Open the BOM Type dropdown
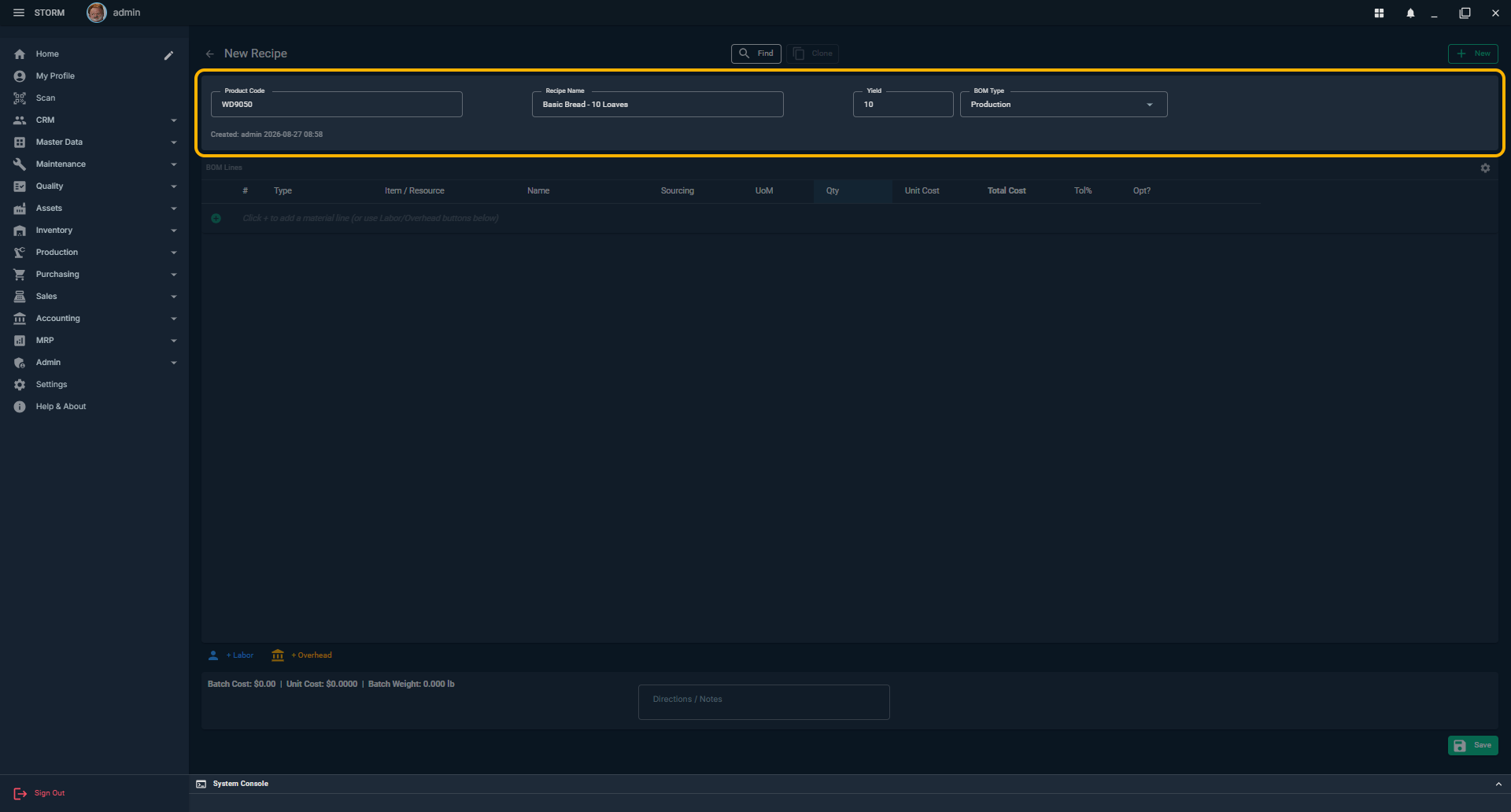Image resolution: width=1511 pixels, height=812 pixels. tap(1063, 105)
